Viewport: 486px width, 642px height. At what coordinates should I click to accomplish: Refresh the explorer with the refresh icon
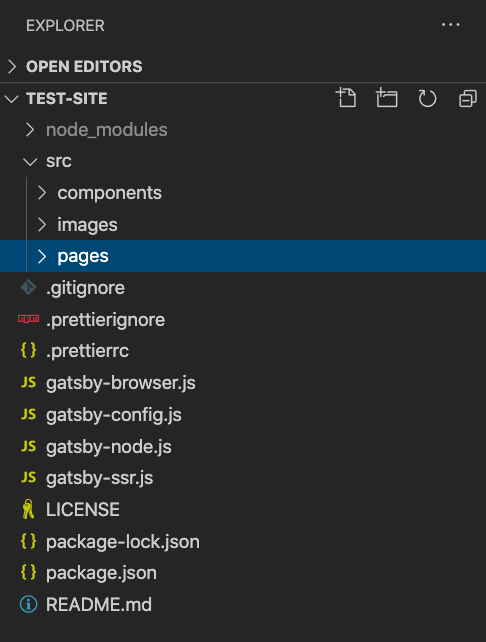427,98
